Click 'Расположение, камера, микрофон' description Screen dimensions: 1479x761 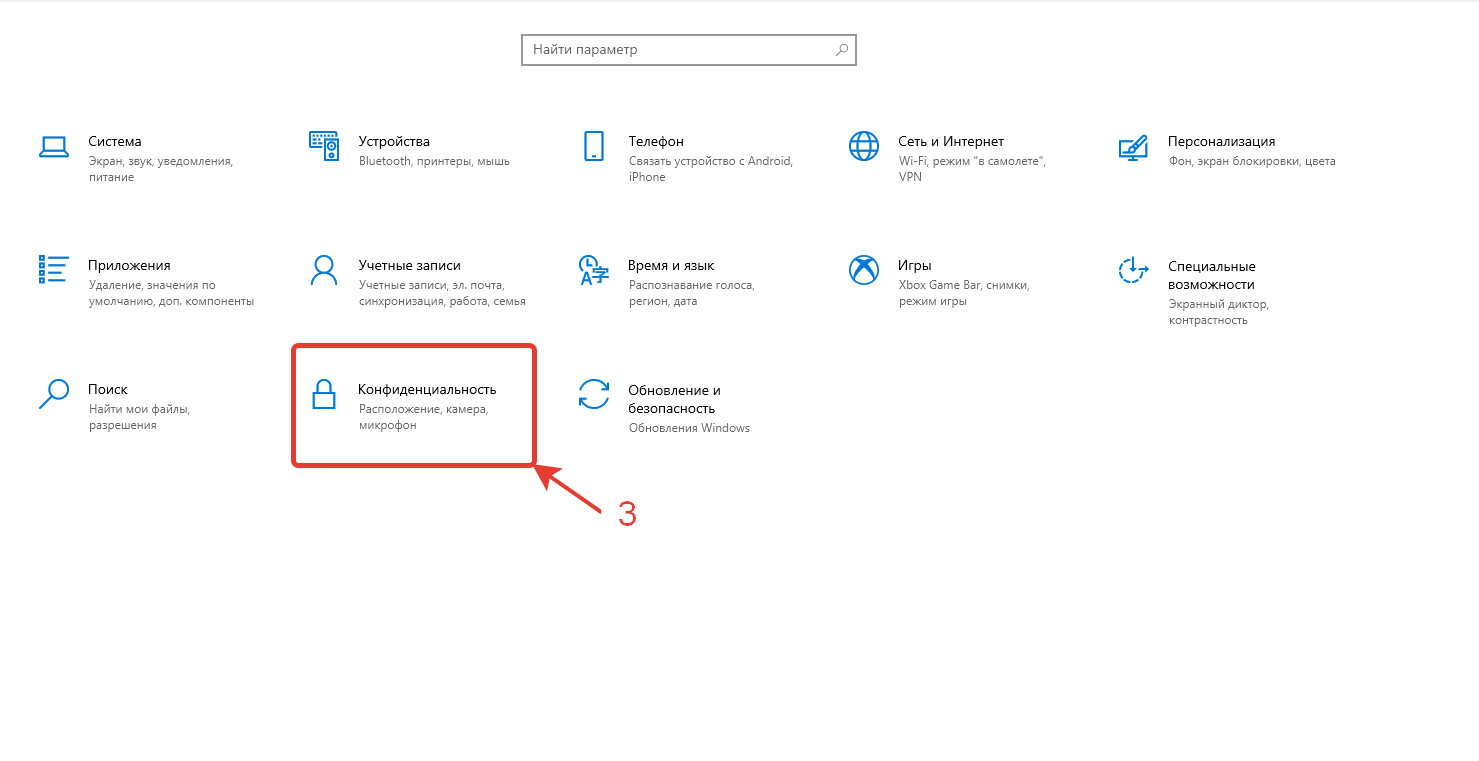pyautogui.click(x=423, y=417)
